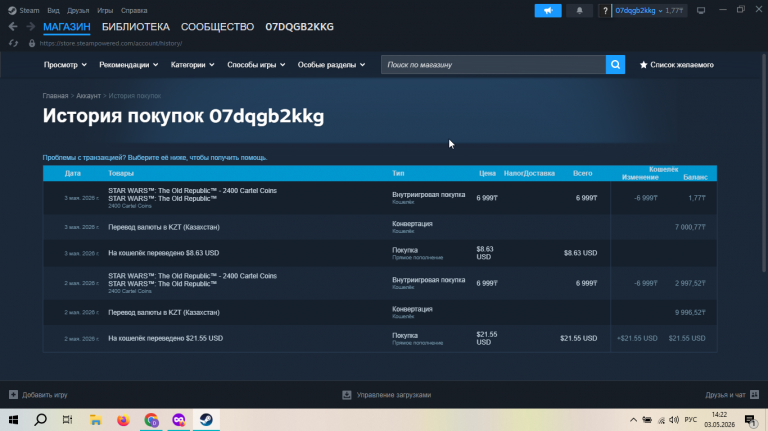Open the announcements megaphone button
Image resolution: width=768 pixels, height=431 pixels.
[548, 10]
